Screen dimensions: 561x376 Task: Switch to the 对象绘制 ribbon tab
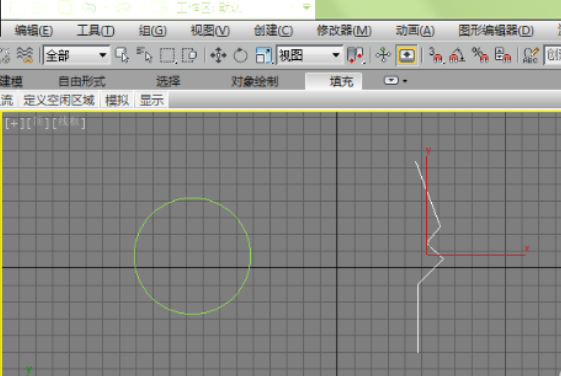(254, 82)
